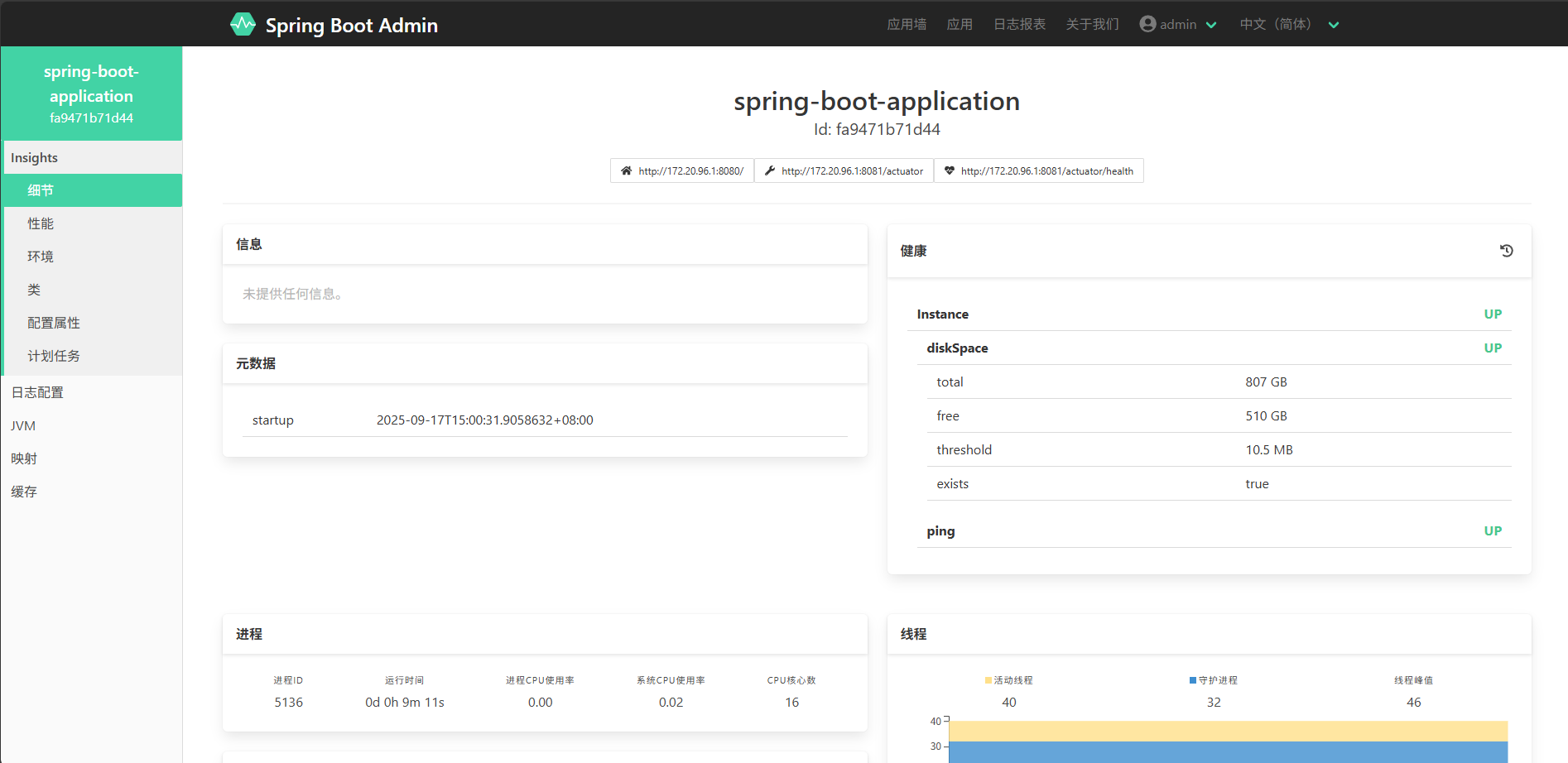Click the Spring Boot Admin brand title
Screen dimensions: 1568x763
351,25
